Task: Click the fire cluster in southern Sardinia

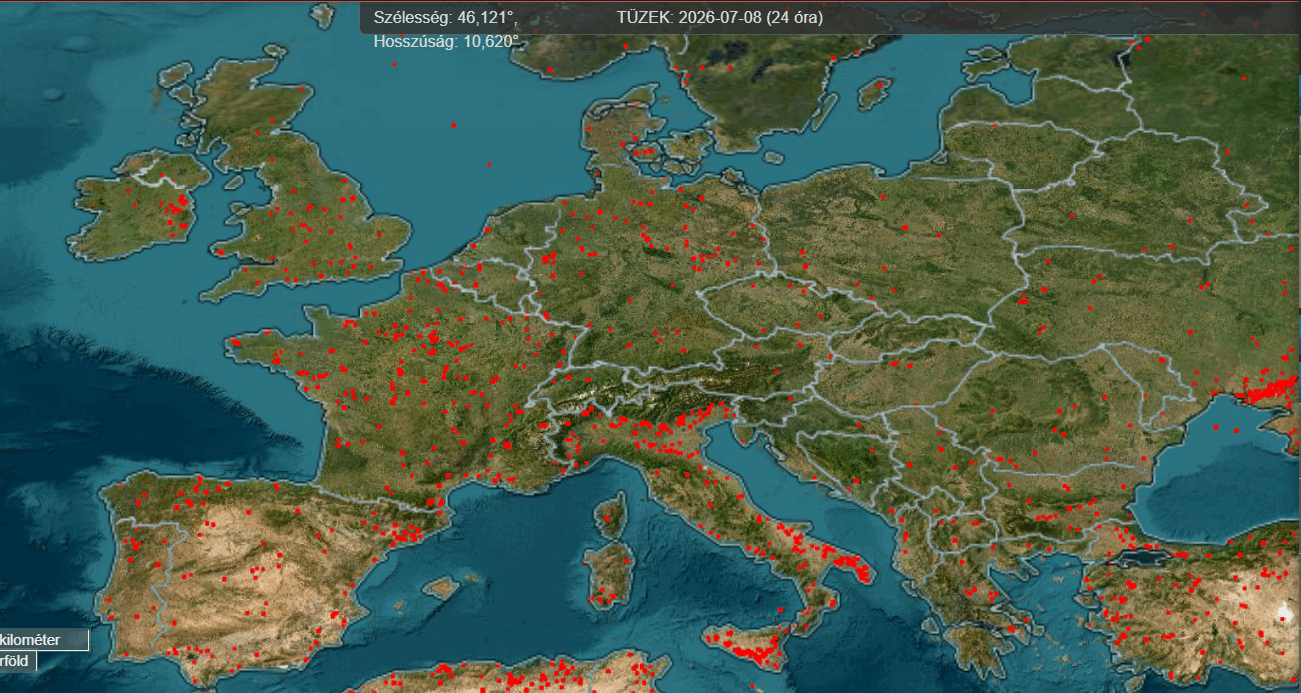Action: (x=602, y=599)
